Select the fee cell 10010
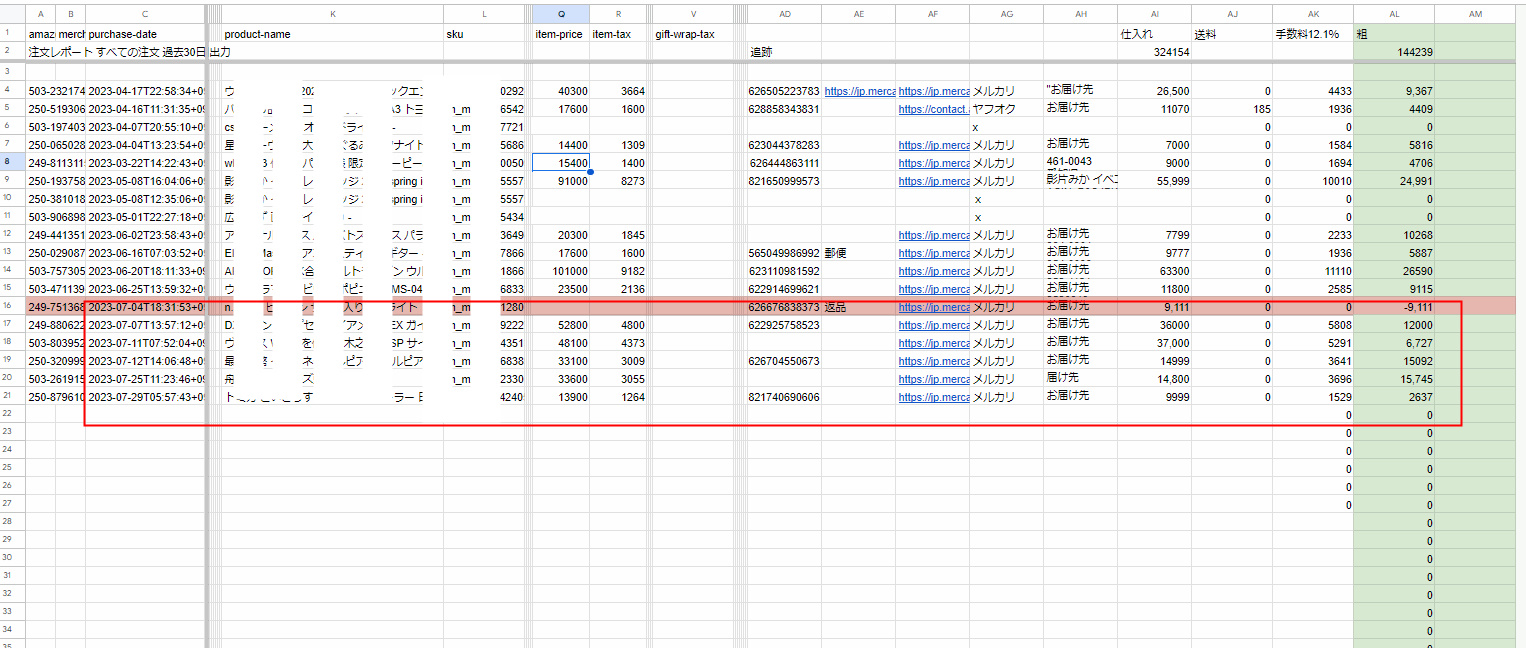The width and height of the screenshot is (1526, 648). (x=1312, y=181)
